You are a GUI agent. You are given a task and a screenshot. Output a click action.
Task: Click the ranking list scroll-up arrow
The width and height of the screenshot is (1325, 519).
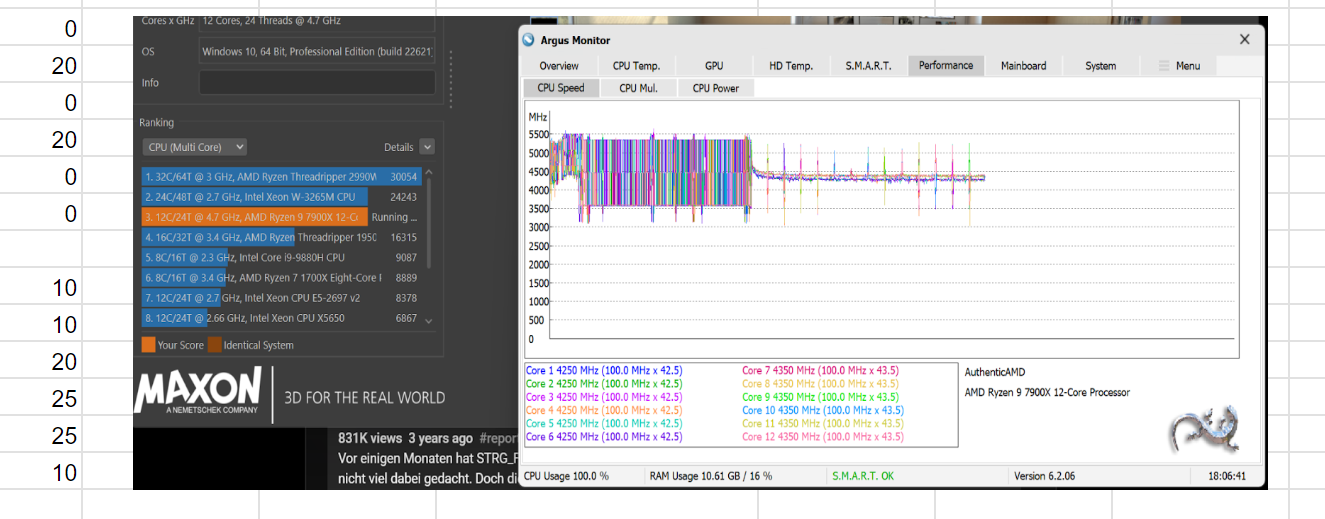click(x=429, y=172)
